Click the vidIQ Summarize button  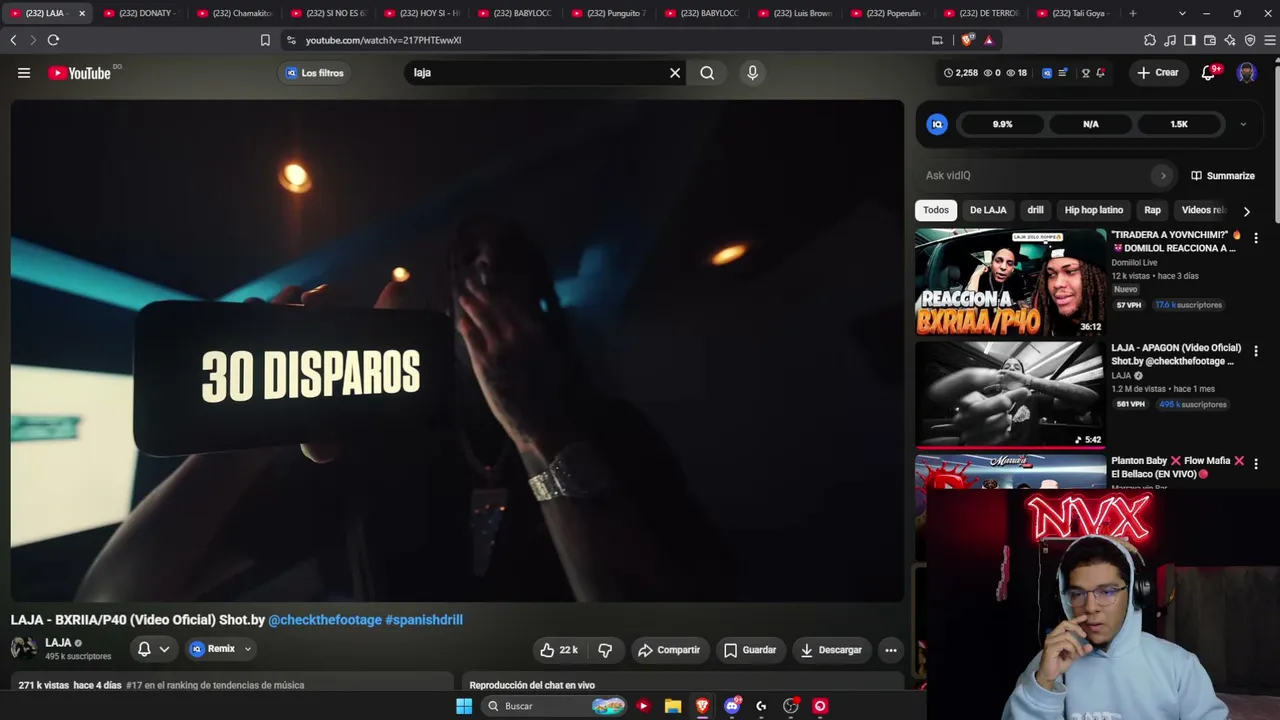click(1222, 176)
